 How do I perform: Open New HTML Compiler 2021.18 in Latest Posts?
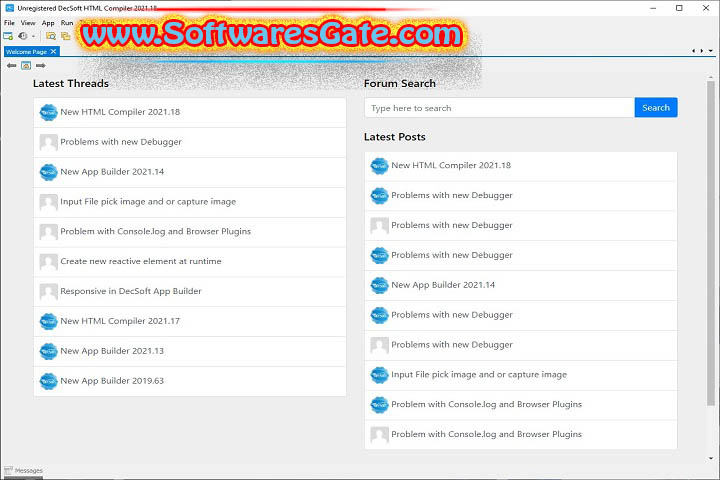coord(521,166)
